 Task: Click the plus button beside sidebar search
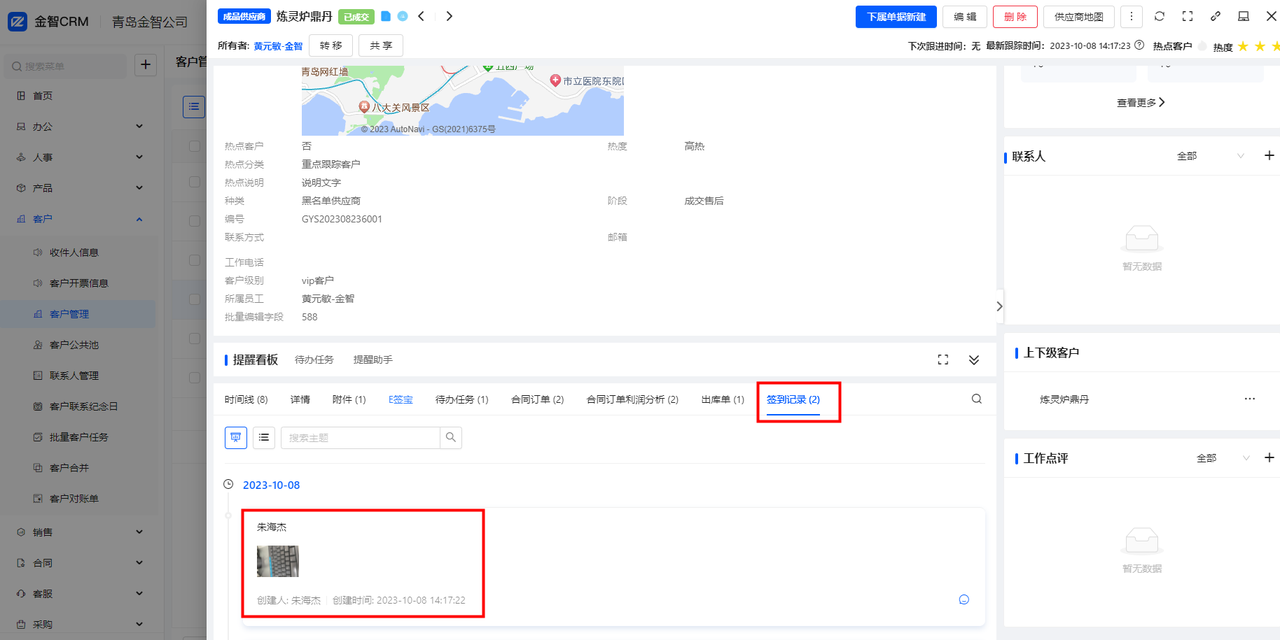coord(145,65)
